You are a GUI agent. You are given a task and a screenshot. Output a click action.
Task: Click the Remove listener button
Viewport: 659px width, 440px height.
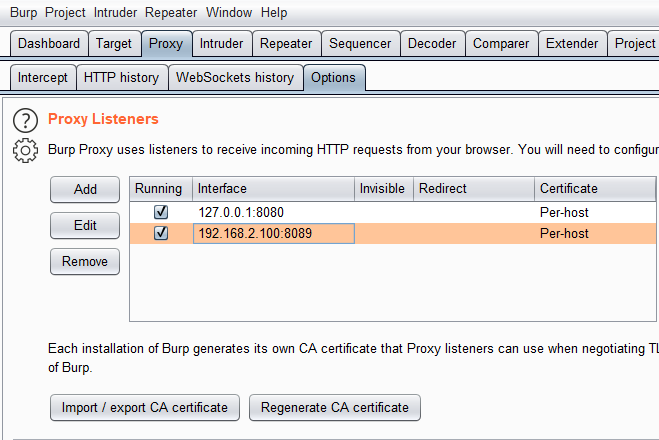point(85,261)
